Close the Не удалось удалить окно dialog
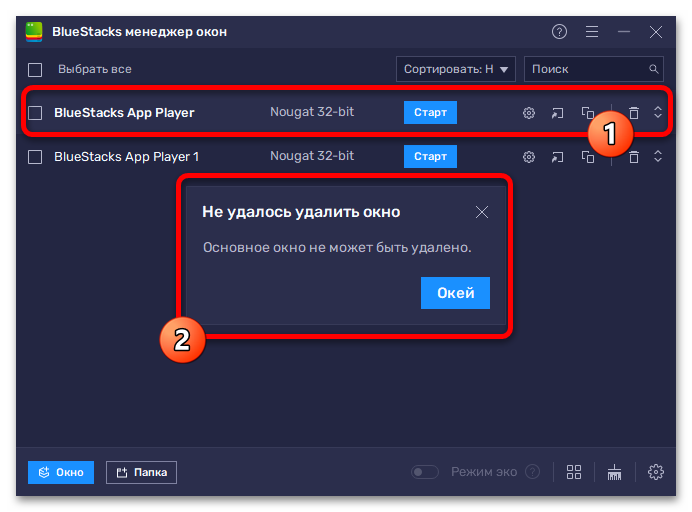 [x=481, y=212]
